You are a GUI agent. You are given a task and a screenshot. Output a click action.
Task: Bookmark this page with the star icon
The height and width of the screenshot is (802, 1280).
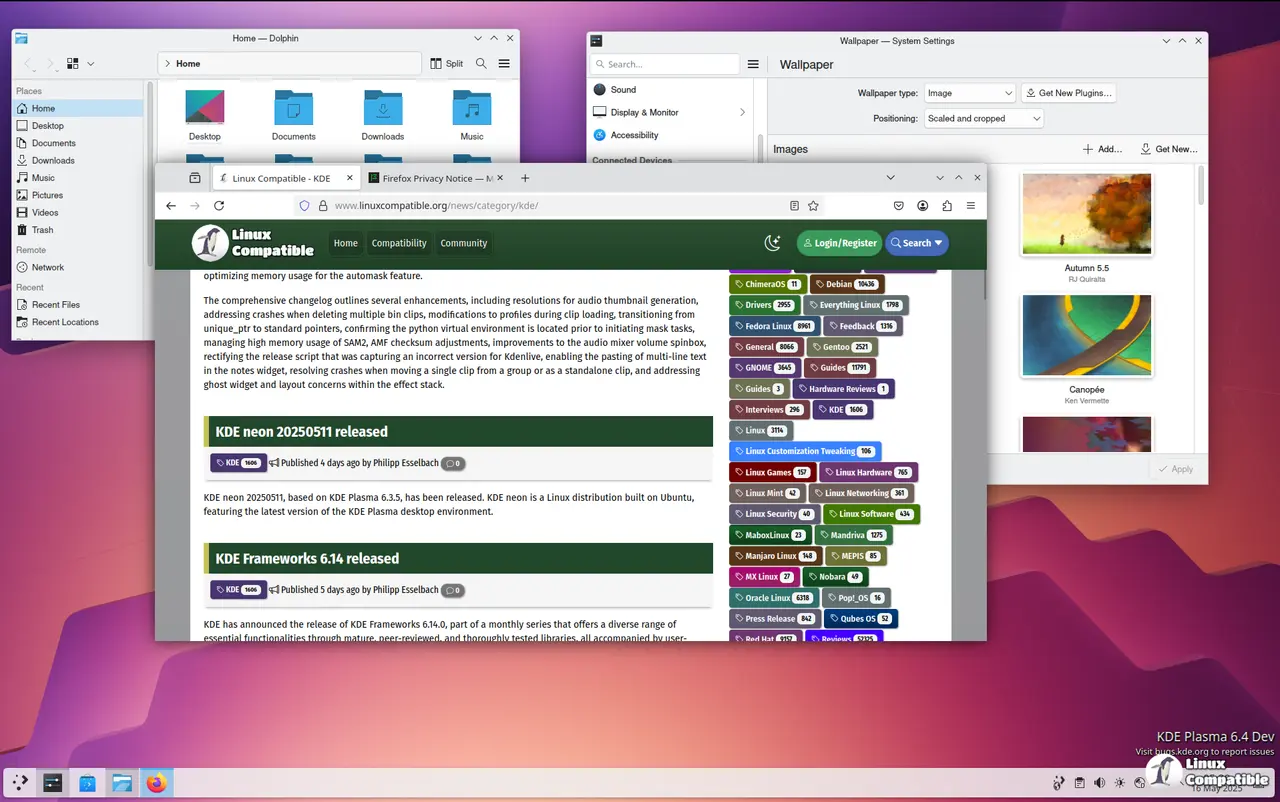pos(813,206)
